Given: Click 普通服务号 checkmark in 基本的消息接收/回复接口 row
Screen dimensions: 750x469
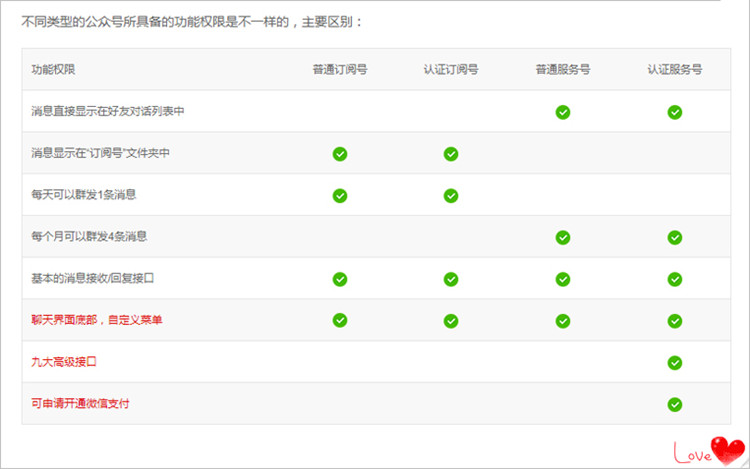Looking at the screenshot, I should (562, 279).
